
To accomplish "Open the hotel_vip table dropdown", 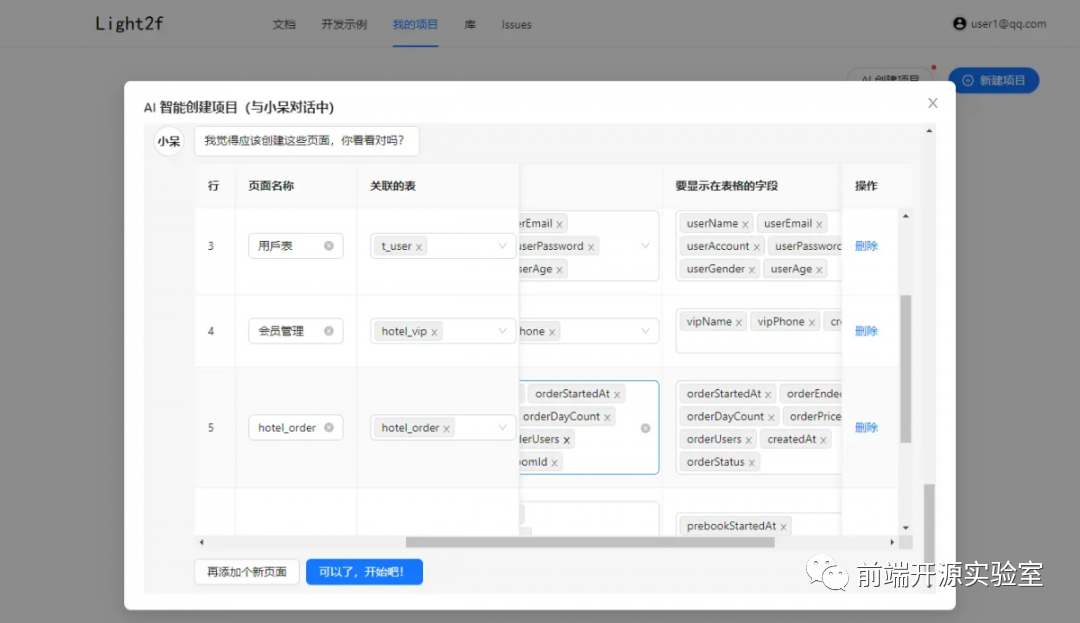I will (500, 331).
